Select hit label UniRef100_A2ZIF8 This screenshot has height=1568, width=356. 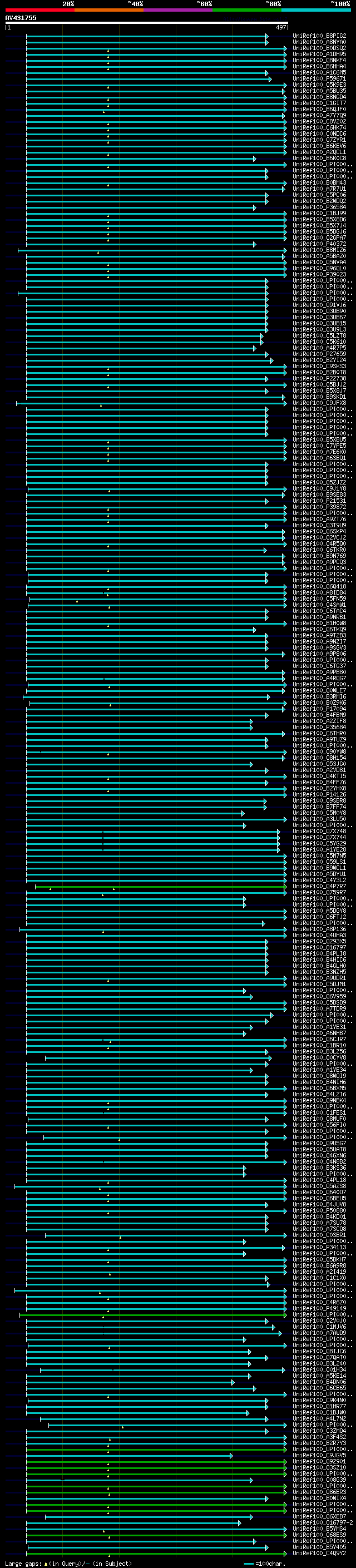click(x=319, y=721)
